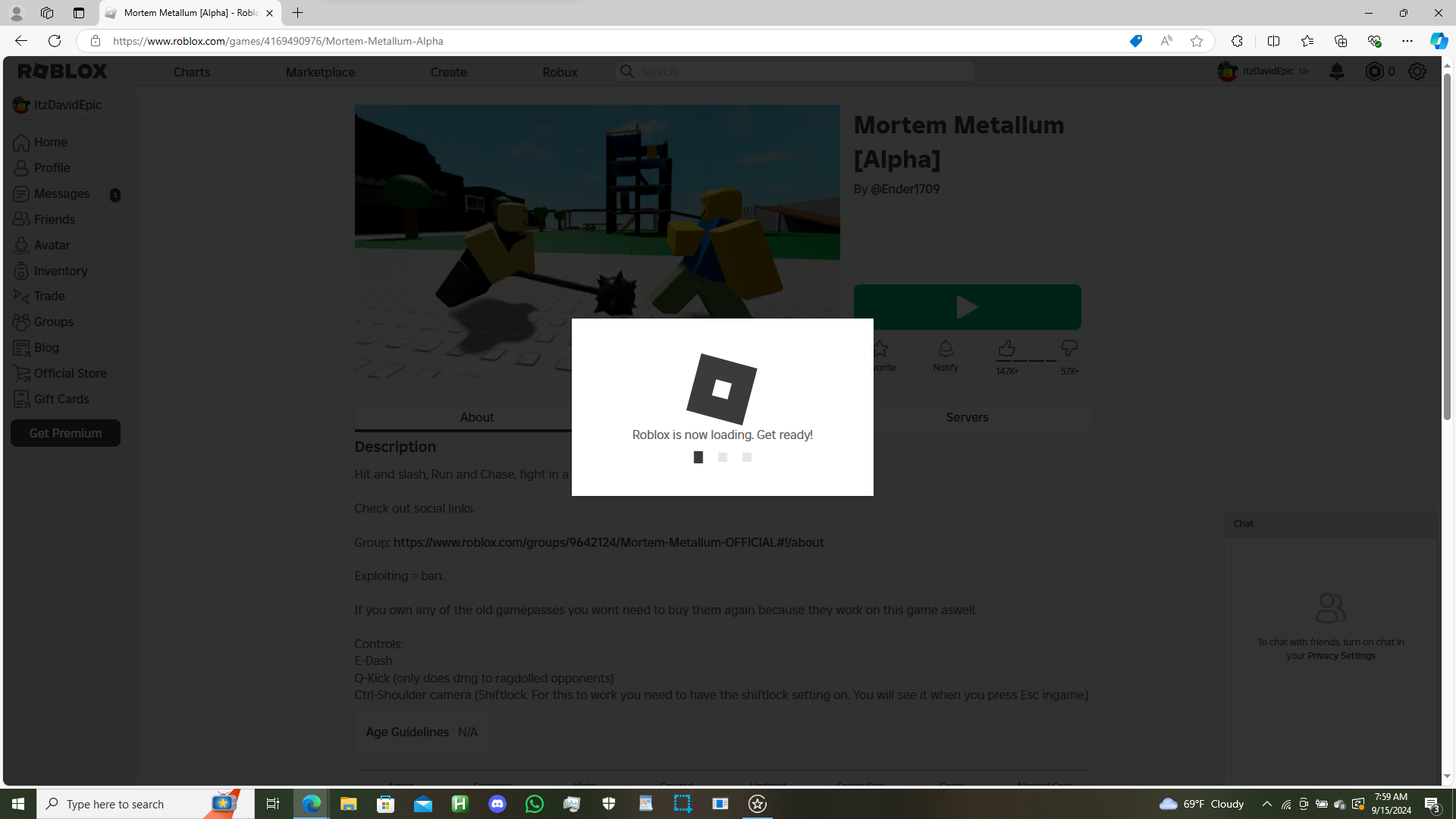Click the Roblox logo in header
The width and height of the screenshot is (1456, 819).
pos(63,71)
